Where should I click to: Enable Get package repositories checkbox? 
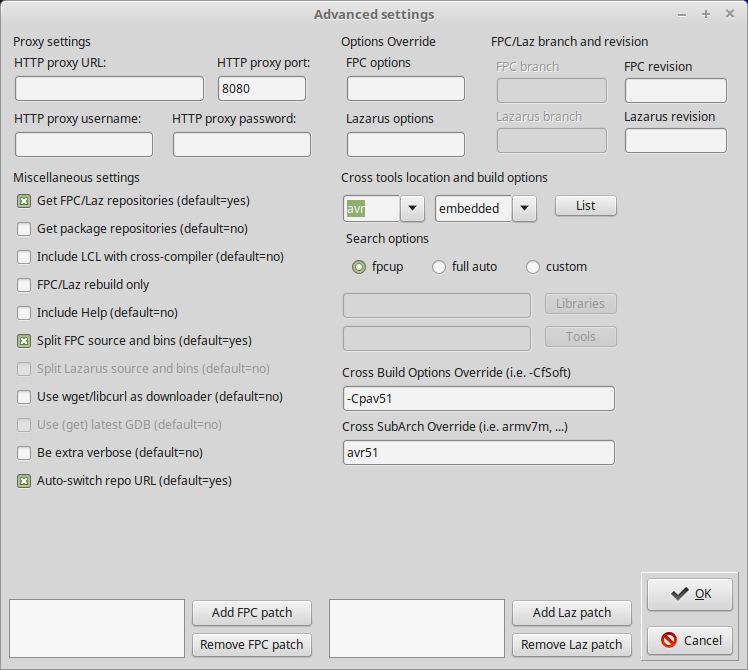click(x=24, y=228)
